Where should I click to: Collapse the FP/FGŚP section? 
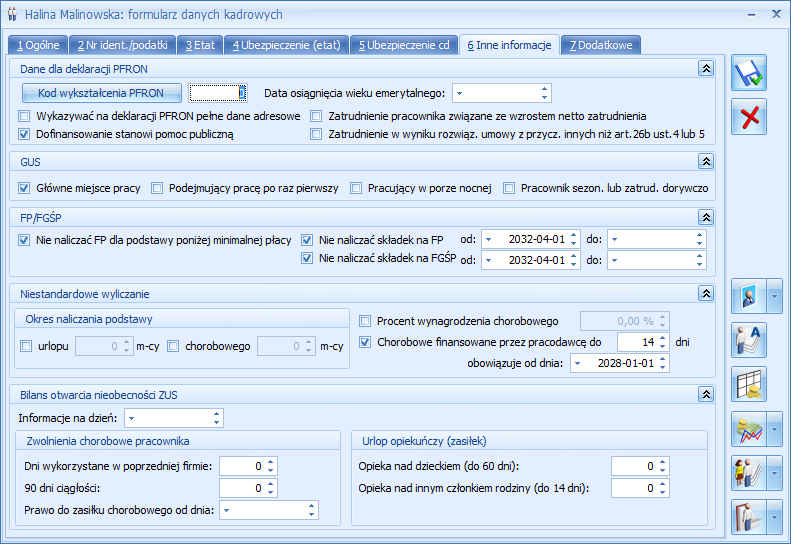706,217
